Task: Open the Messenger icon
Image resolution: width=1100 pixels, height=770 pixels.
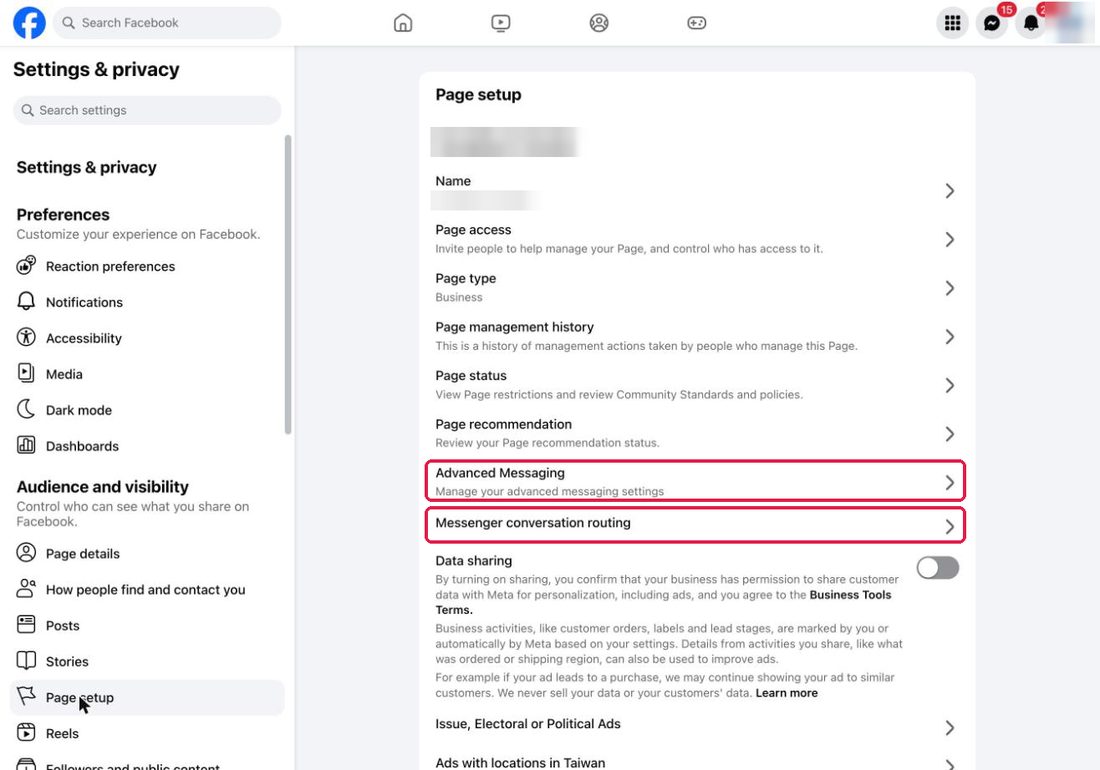Action: [x=991, y=22]
